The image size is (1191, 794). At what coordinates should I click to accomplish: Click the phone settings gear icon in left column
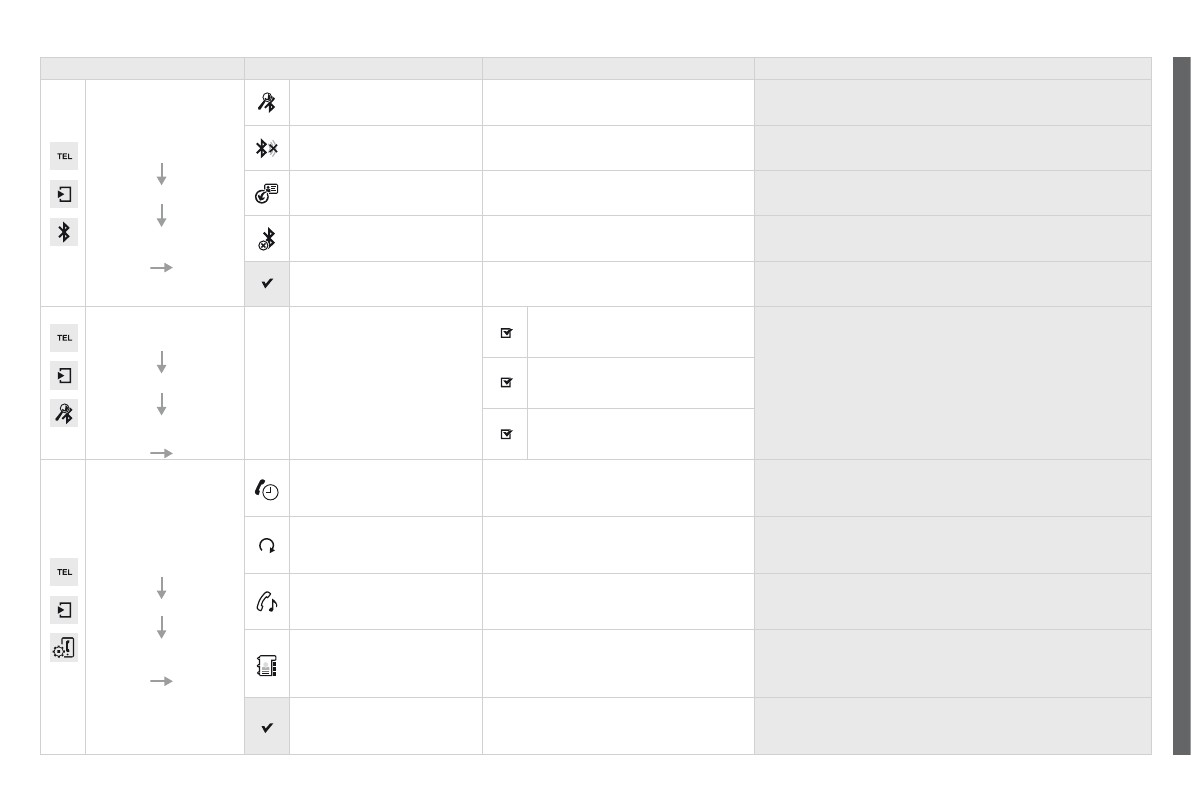[x=64, y=647]
